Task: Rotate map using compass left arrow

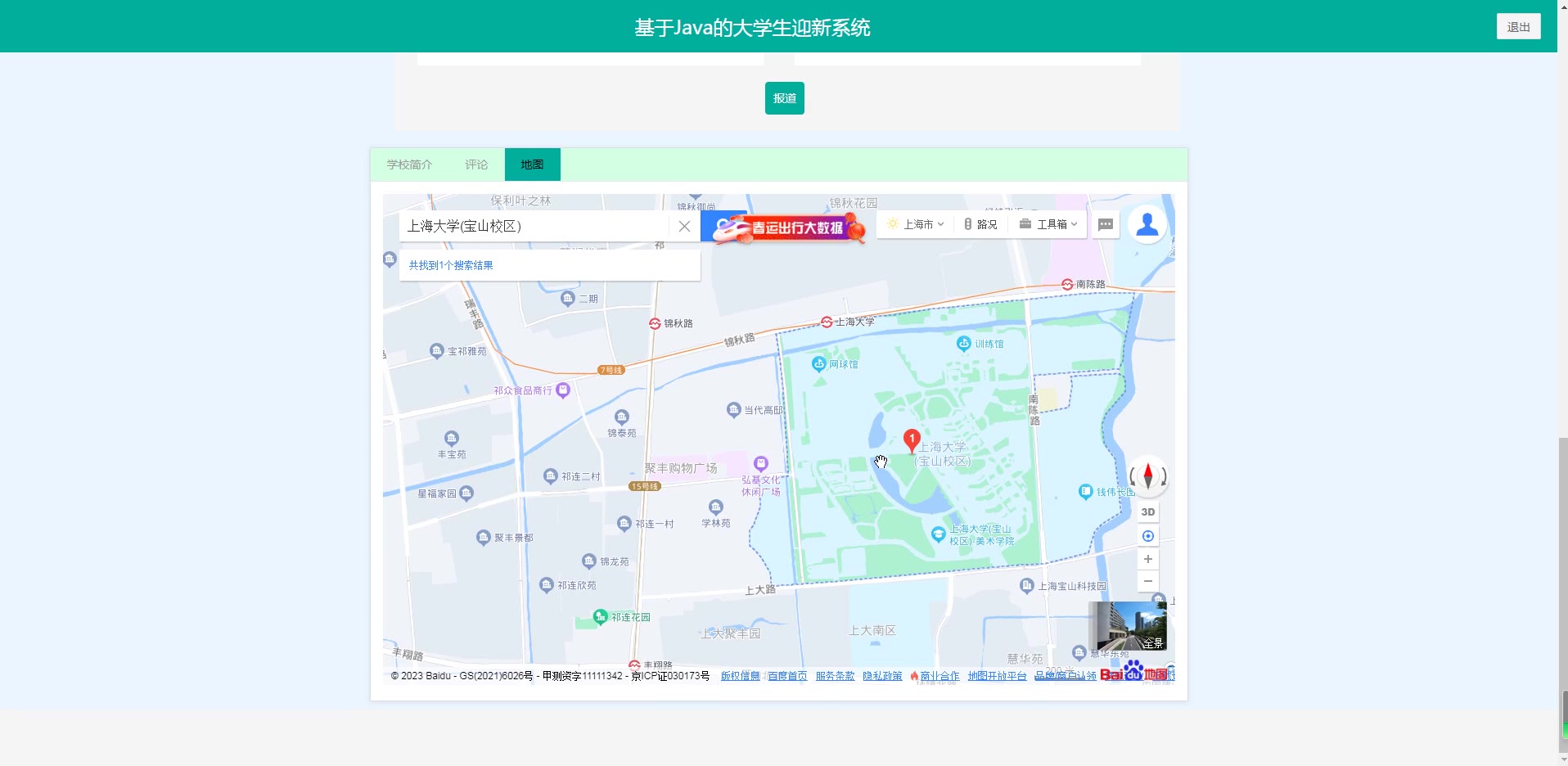Action: [x=1133, y=476]
